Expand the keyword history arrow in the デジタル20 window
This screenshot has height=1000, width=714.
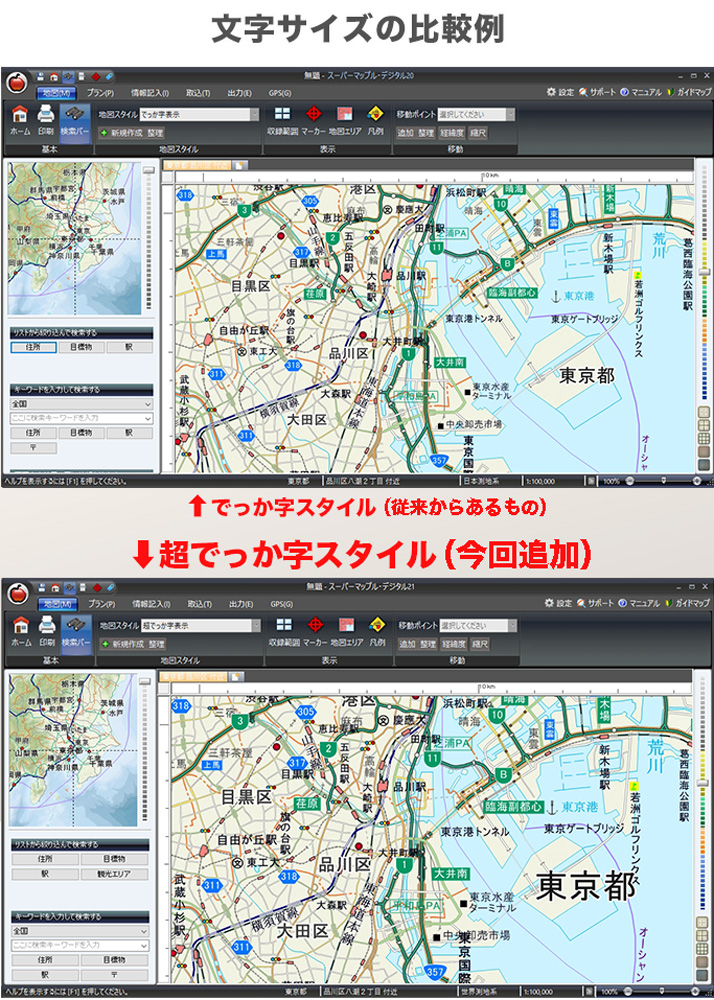click(x=148, y=418)
